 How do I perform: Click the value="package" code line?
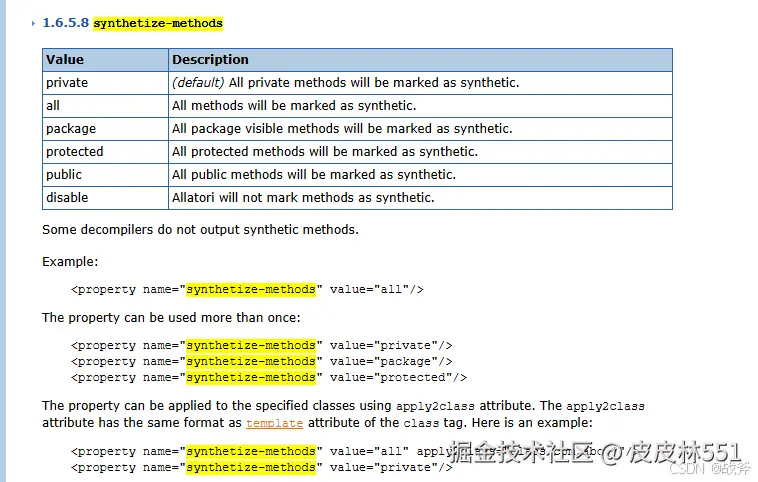(x=261, y=362)
